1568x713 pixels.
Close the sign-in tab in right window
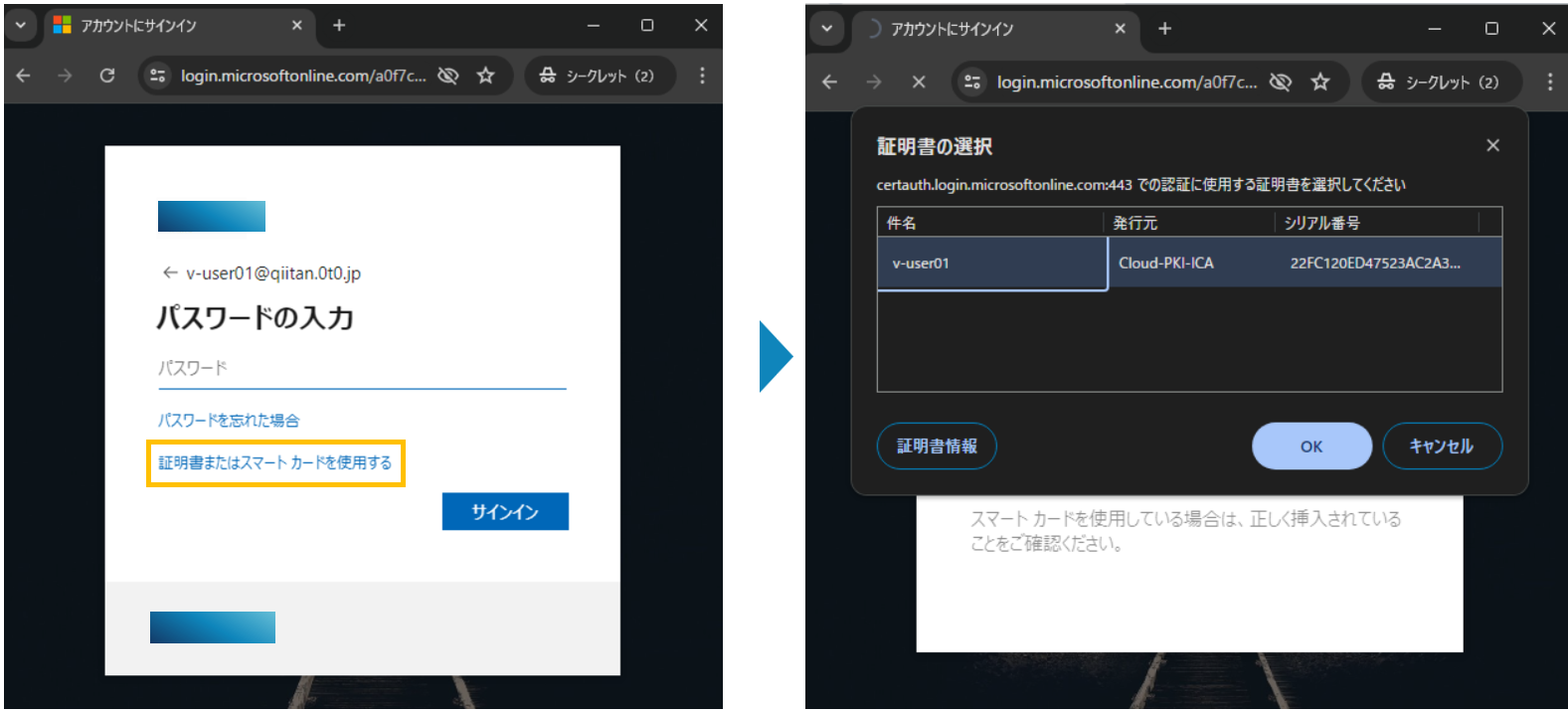click(x=1120, y=29)
